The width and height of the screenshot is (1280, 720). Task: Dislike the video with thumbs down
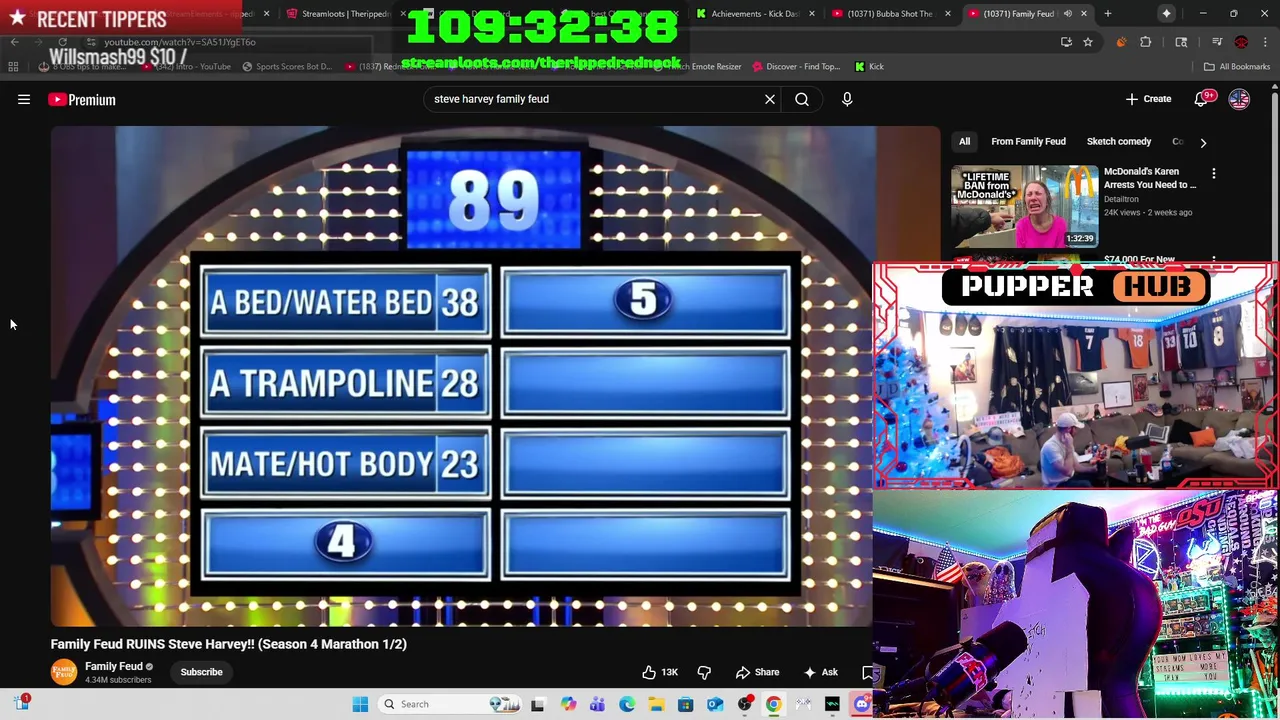704,672
